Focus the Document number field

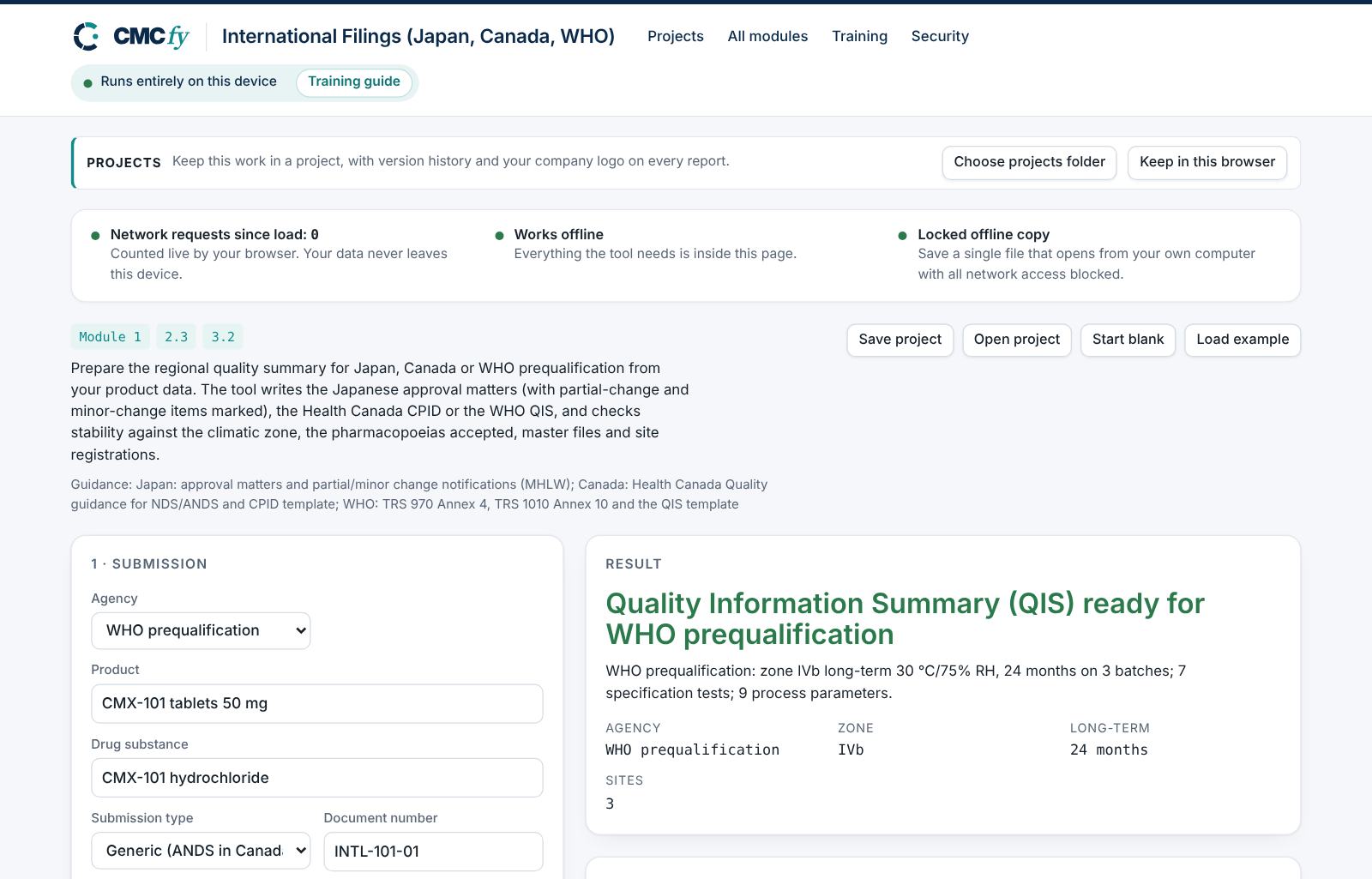pos(433,852)
